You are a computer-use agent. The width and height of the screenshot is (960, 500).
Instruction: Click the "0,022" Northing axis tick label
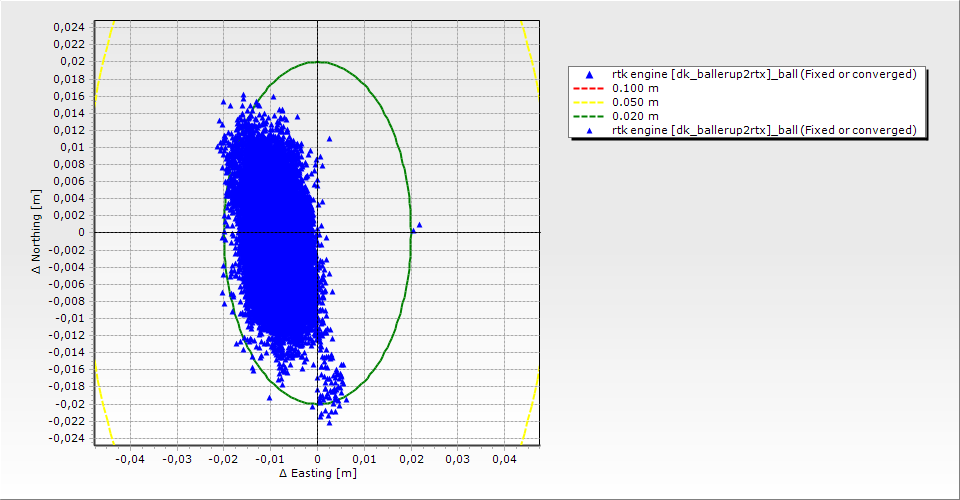(x=69, y=44)
